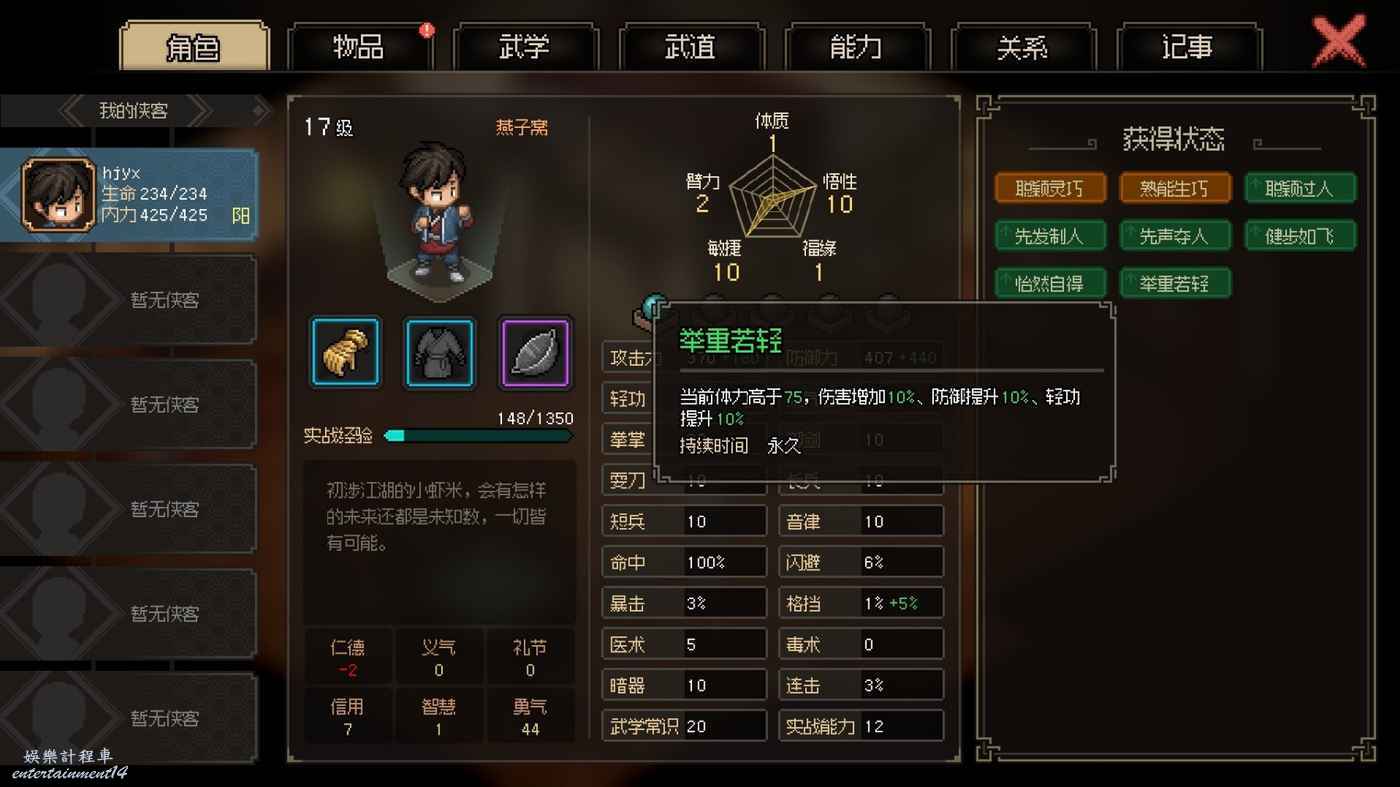This screenshot has width=1400, height=787.
Task: Click the right arrow beside 我的侠客
Action: [200, 111]
